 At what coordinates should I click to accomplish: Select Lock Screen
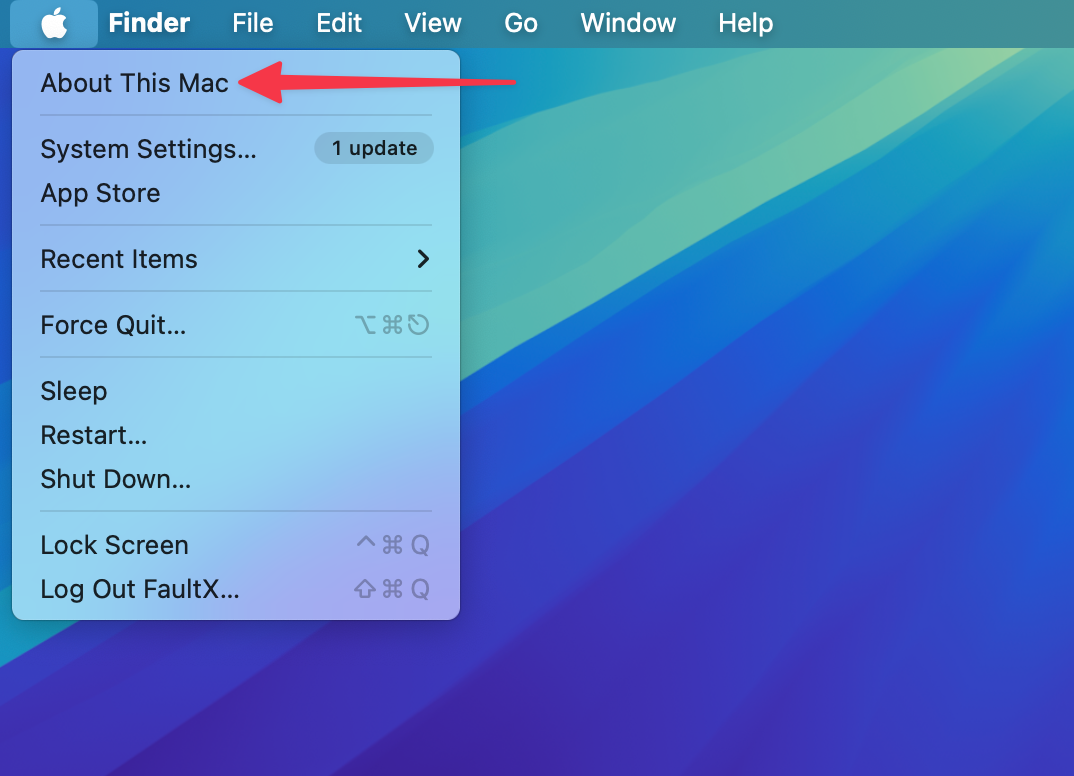(x=114, y=545)
